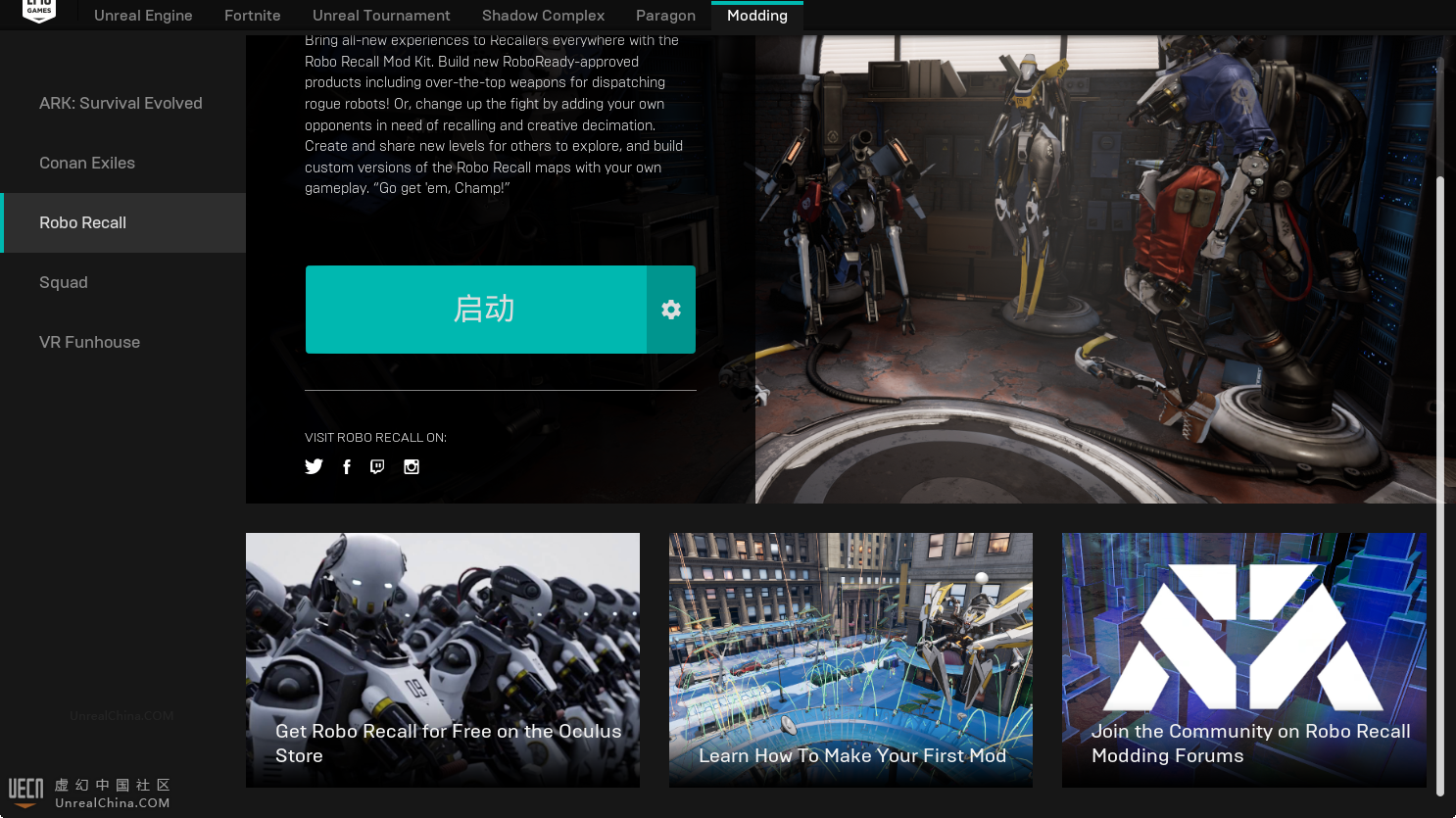The image size is (1456, 818).
Task: Go to the Paragon tab
Action: 665,16
